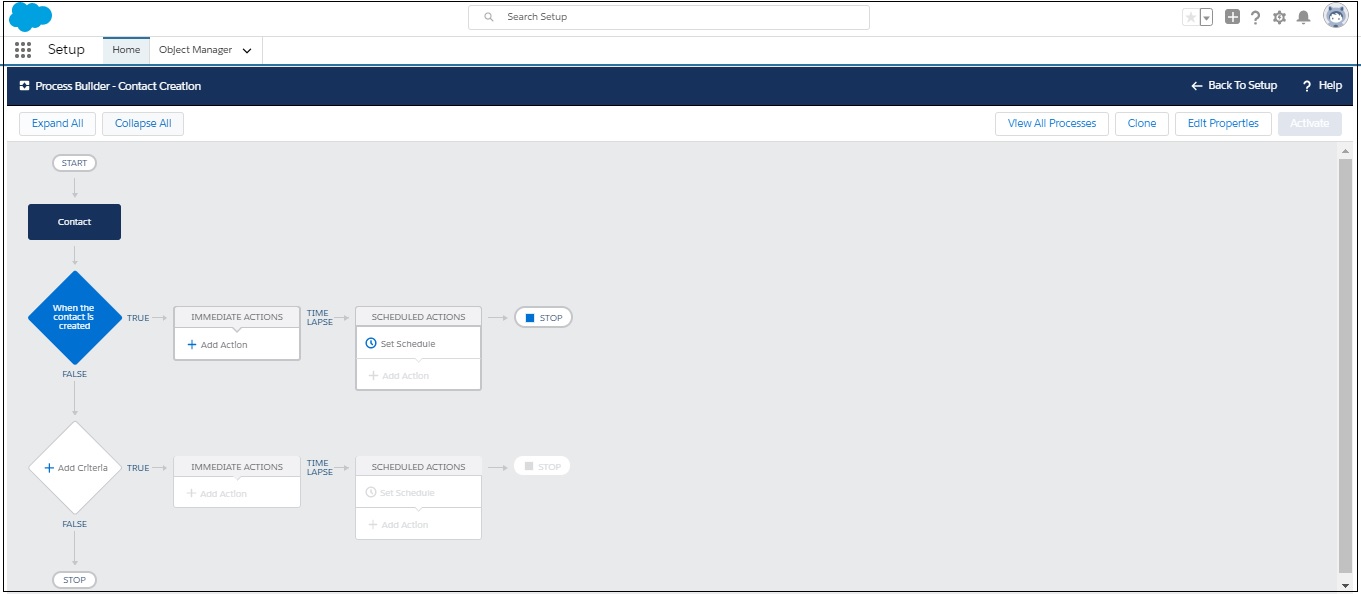The height and width of the screenshot is (594, 1361).
Task: Click the FALSE label below the first criteria
Action: 74,374
